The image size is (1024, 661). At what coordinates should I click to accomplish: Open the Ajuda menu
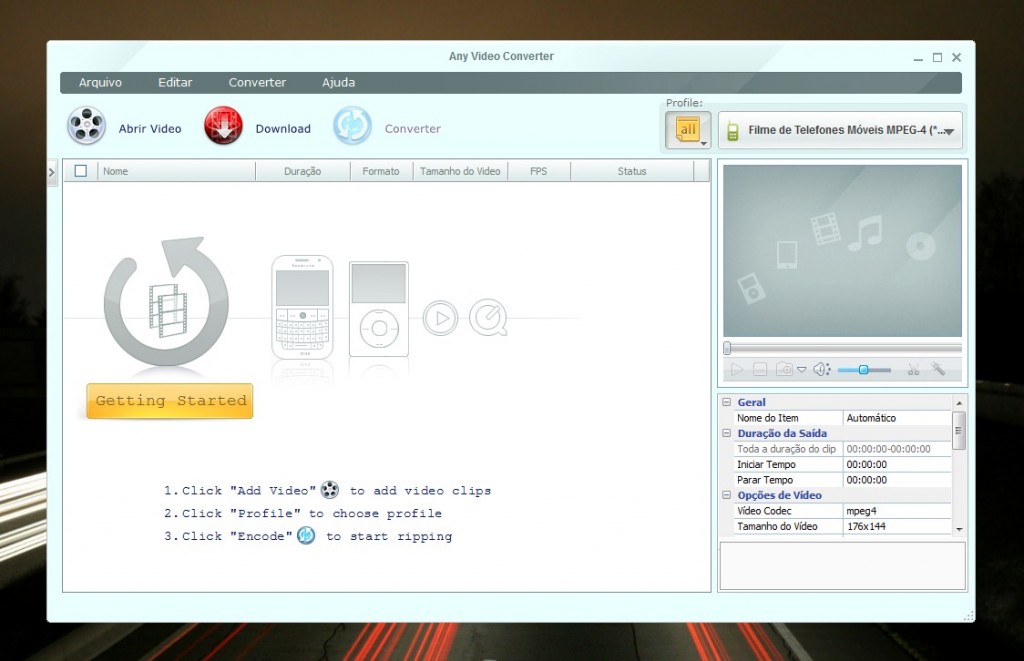pos(338,82)
